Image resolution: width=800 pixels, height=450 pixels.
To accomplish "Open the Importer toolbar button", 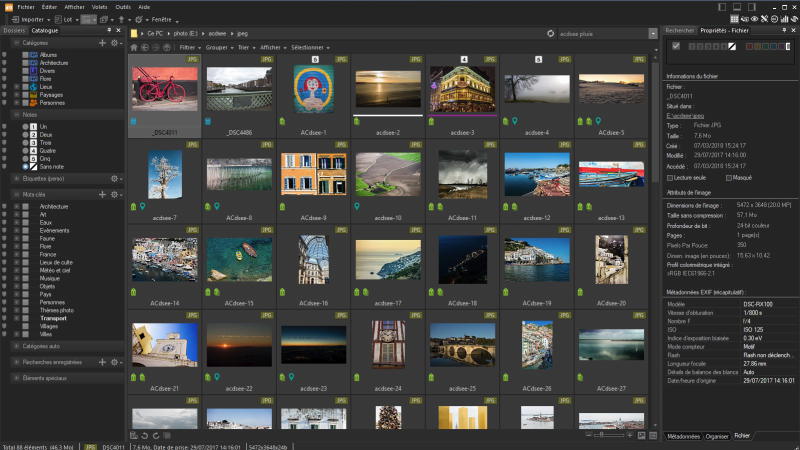I will (29, 19).
